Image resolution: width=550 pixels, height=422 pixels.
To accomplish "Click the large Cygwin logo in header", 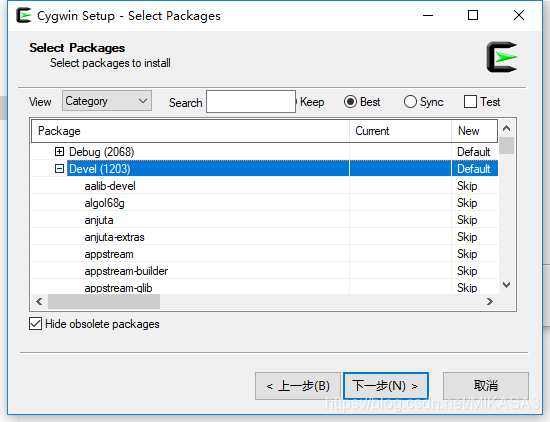I will pyautogui.click(x=502, y=57).
